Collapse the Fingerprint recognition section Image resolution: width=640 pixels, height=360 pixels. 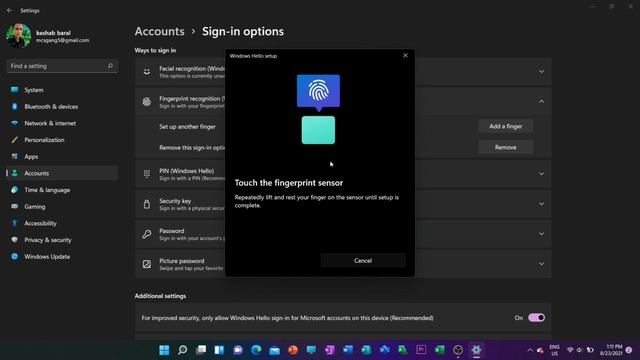[541, 102]
